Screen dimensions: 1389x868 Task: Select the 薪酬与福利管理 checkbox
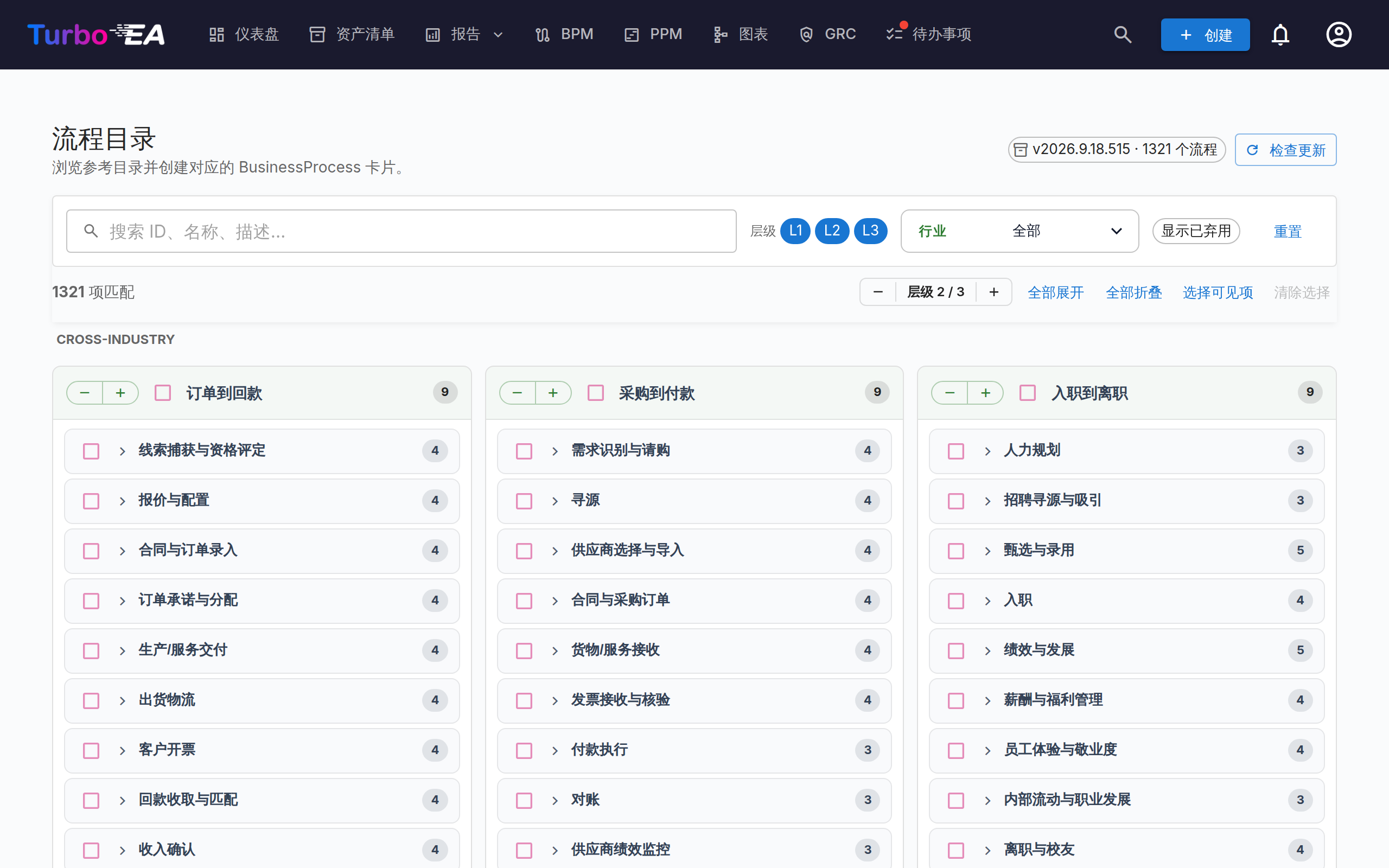pyautogui.click(x=955, y=701)
